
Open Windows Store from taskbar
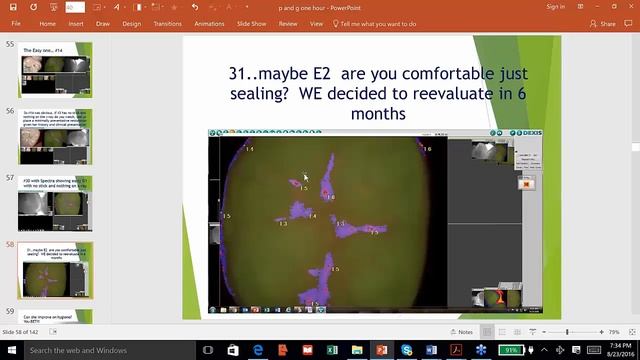[233, 350]
